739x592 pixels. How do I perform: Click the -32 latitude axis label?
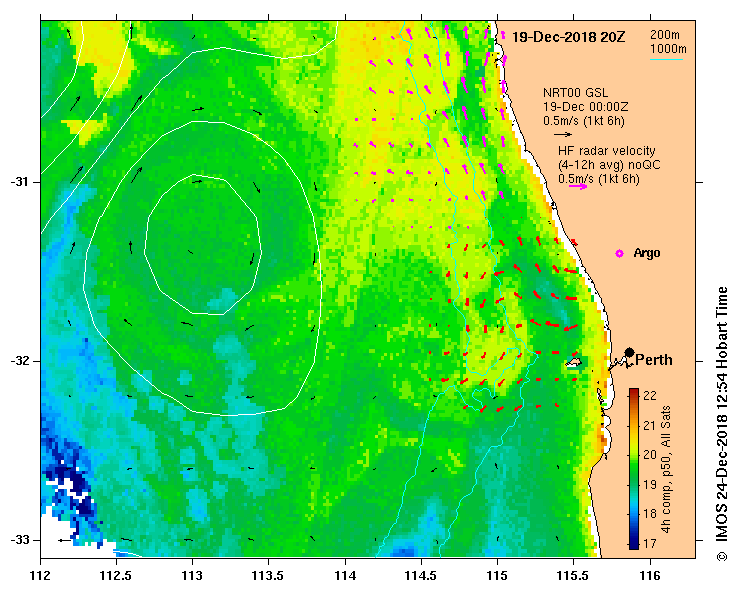click(x=19, y=361)
